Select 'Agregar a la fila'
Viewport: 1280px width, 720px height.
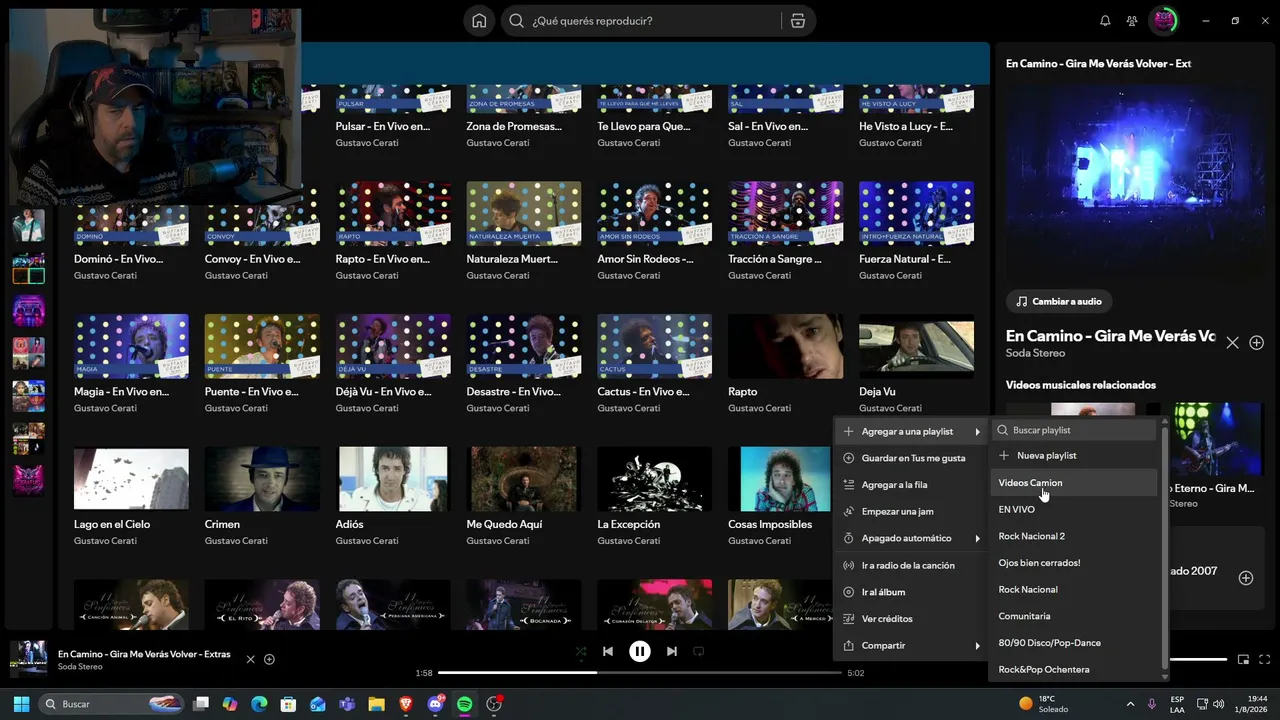coord(911,485)
